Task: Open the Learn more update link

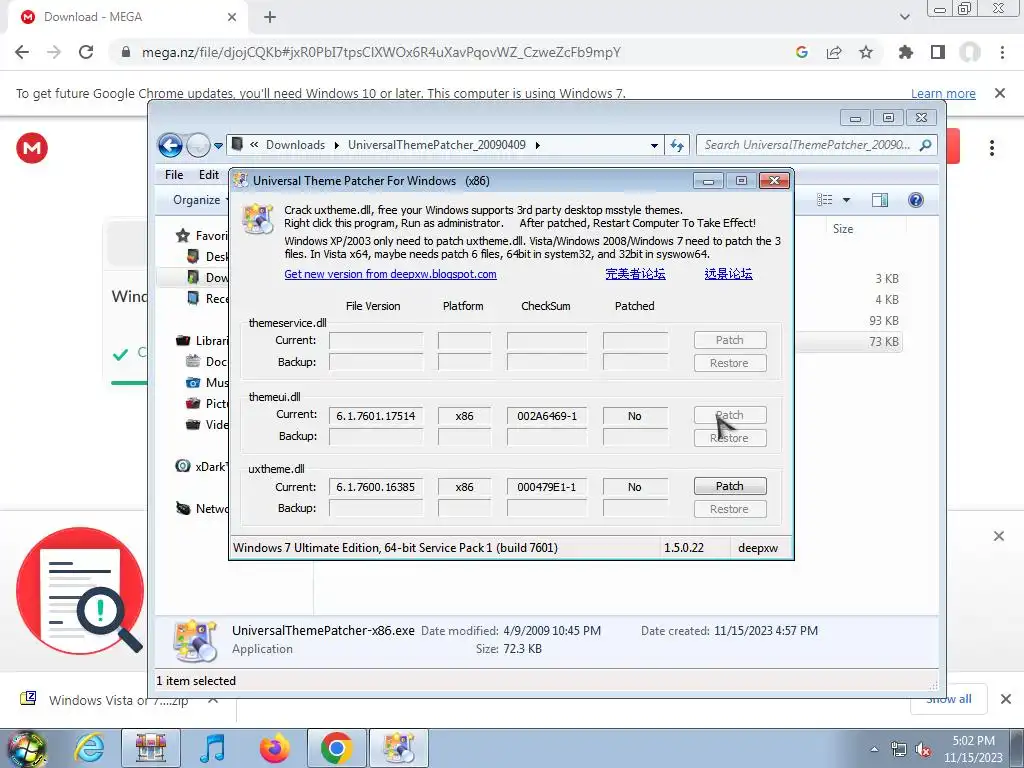Action: click(943, 93)
